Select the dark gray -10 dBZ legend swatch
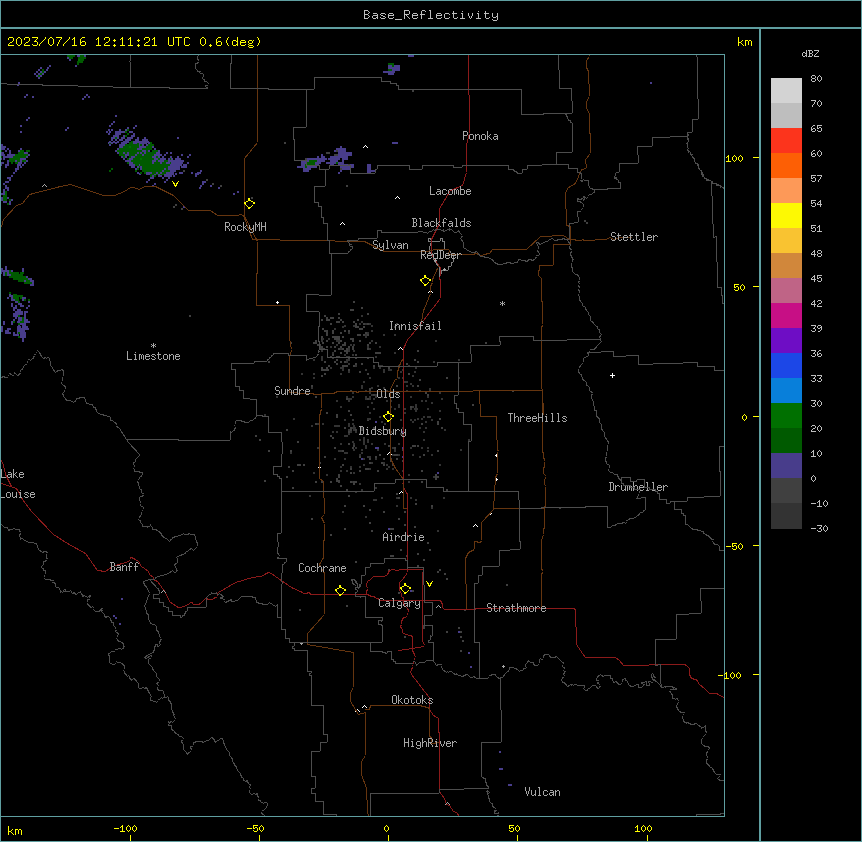862x842 pixels. [786, 516]
